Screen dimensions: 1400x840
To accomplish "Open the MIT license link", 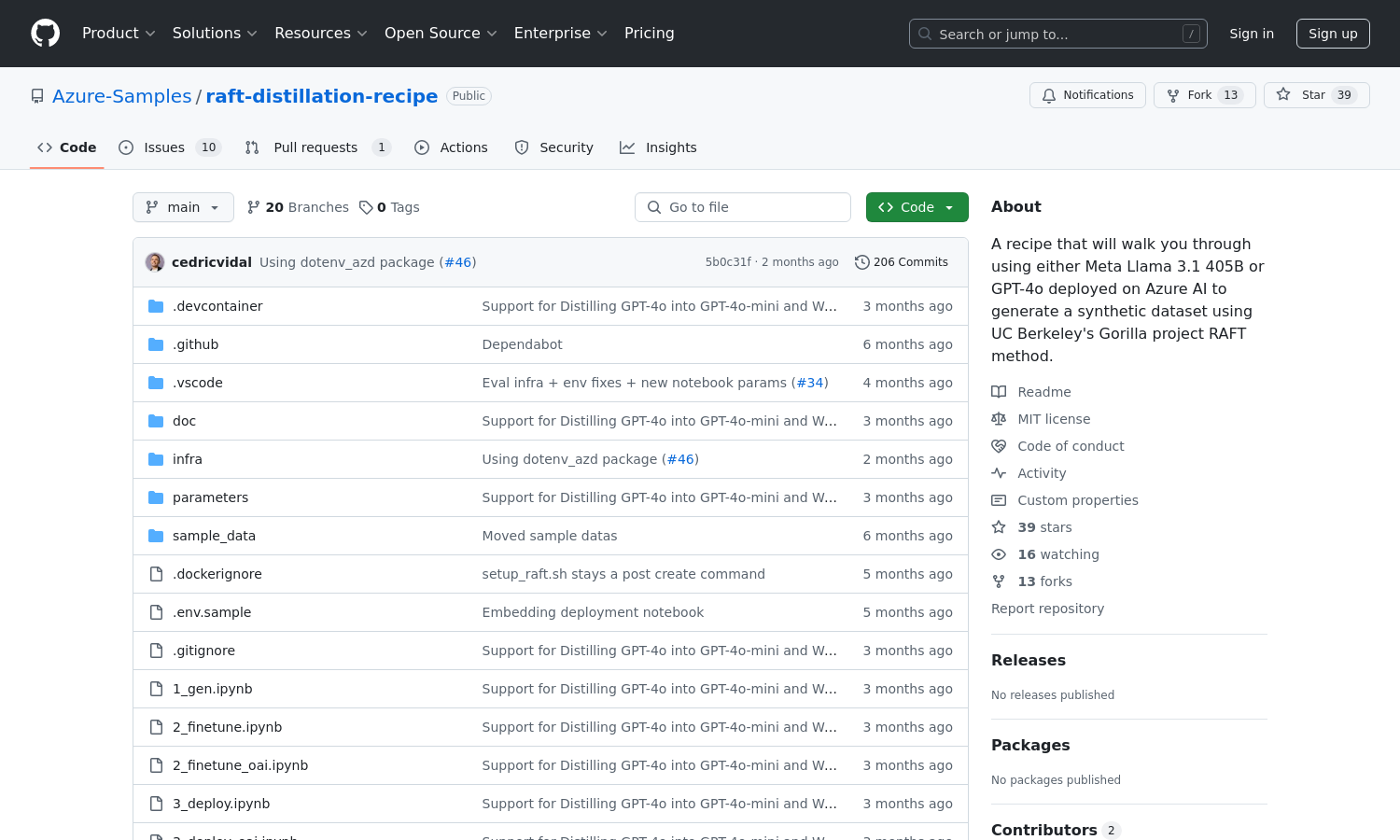I will click(x=1054, y=419).
